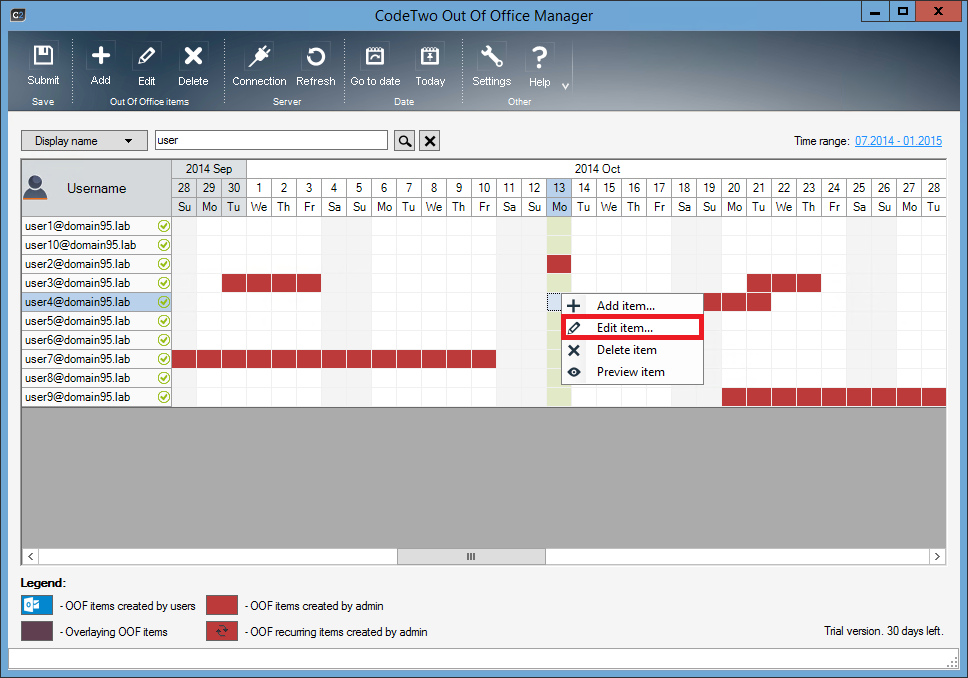The height and width of the screenshot is (678, 968).
Task: Choose Preview item in context menu
Action: [x=632, y=372]
